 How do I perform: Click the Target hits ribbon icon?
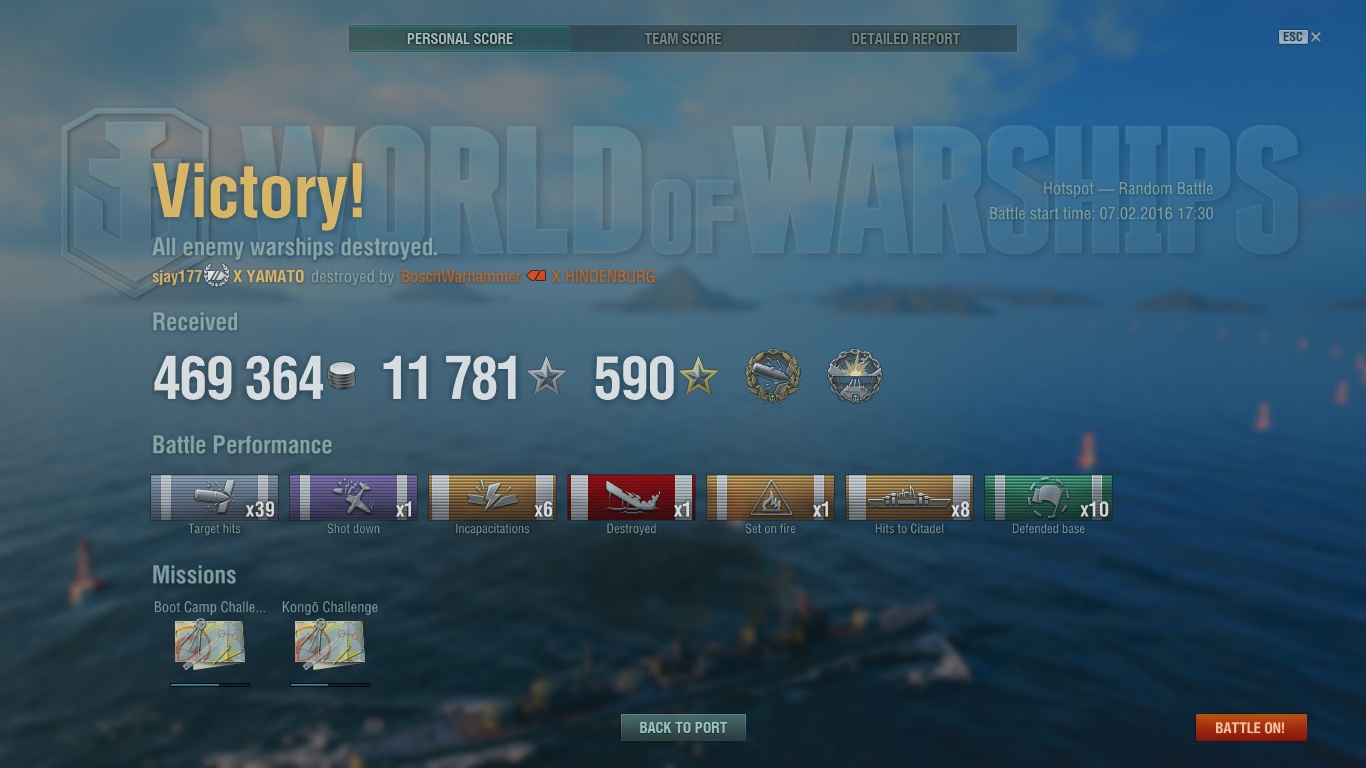(x=214, y=497)
